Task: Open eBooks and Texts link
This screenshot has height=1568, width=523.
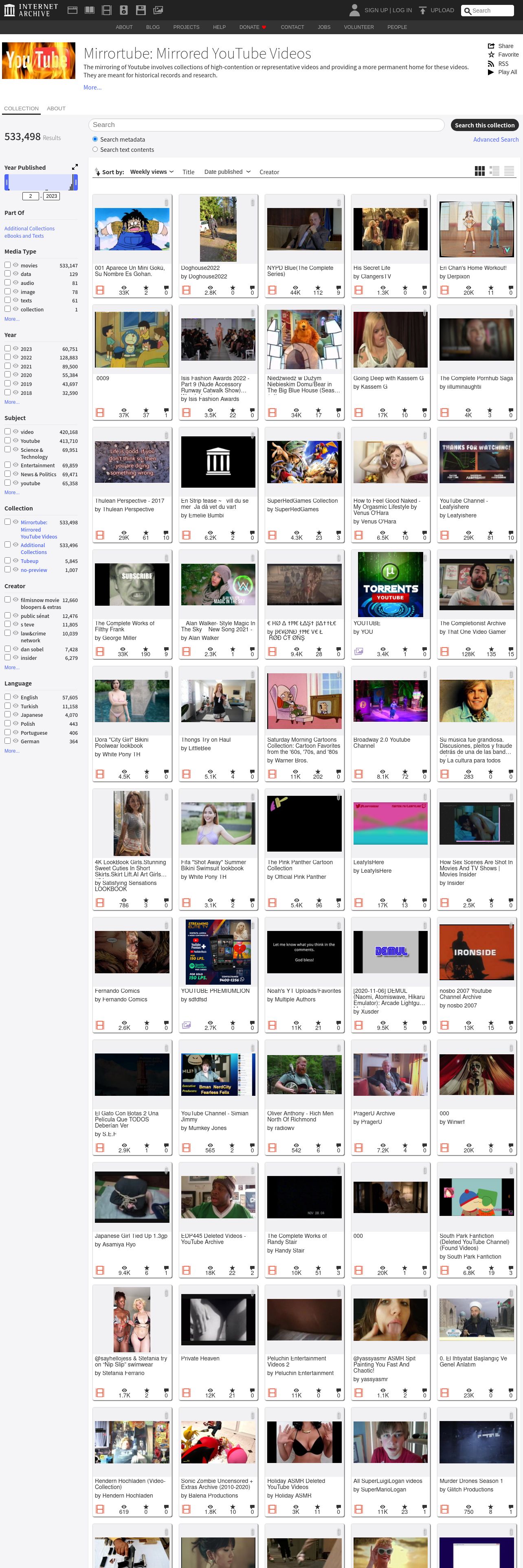Action: (24, 236)
